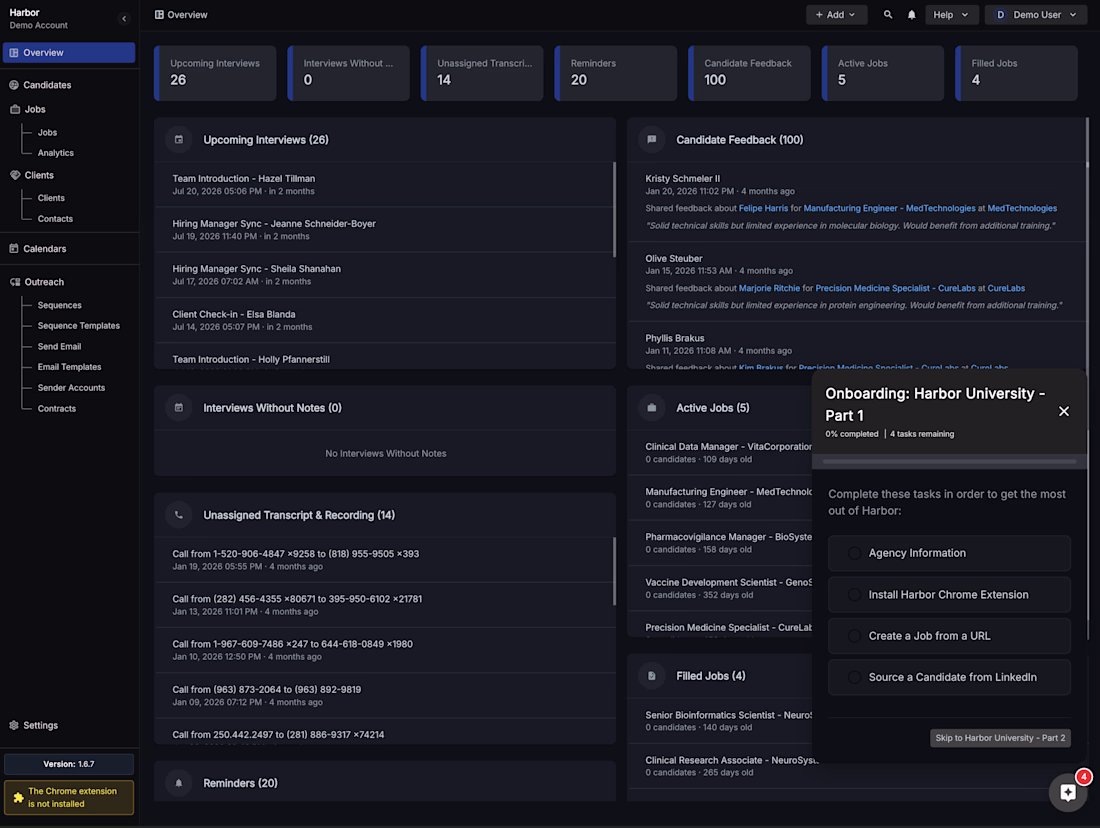This screenshot has height=828, width=1100.
Task: Open Team Introduction - Hazel Tillman interview
Action: (384, 185)
